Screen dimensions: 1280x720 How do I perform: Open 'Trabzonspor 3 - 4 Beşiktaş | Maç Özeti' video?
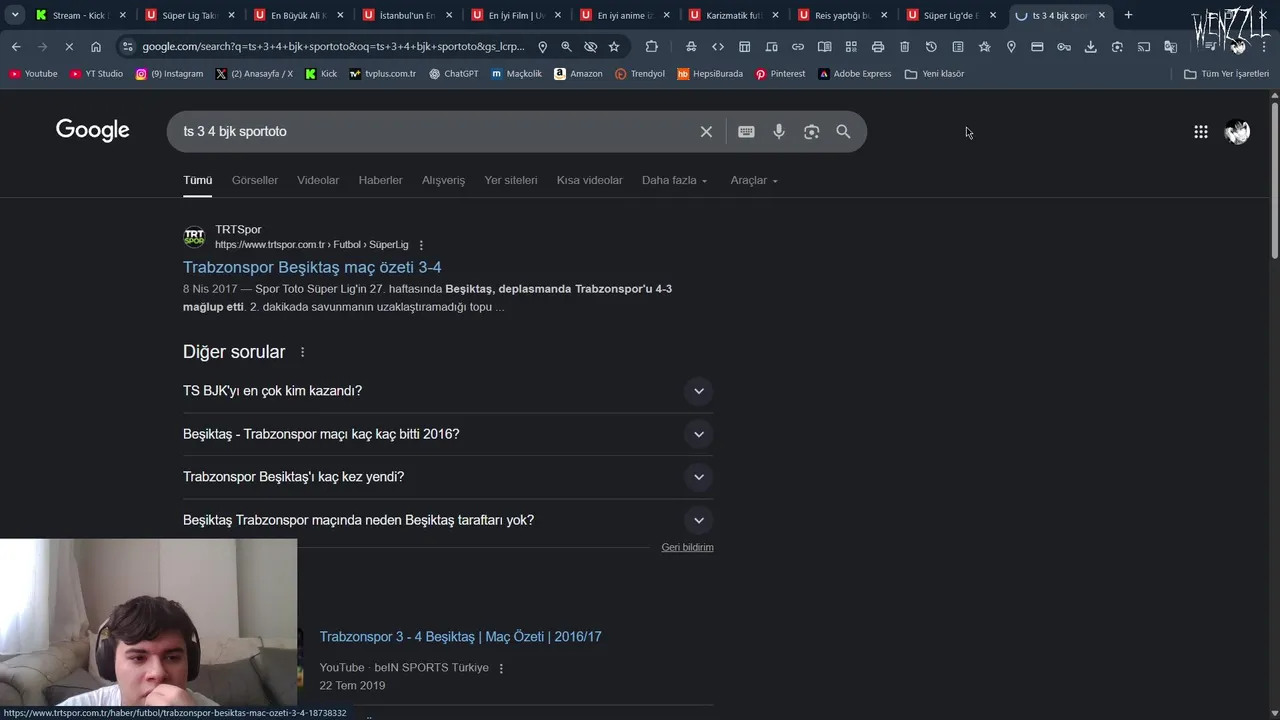460,637
